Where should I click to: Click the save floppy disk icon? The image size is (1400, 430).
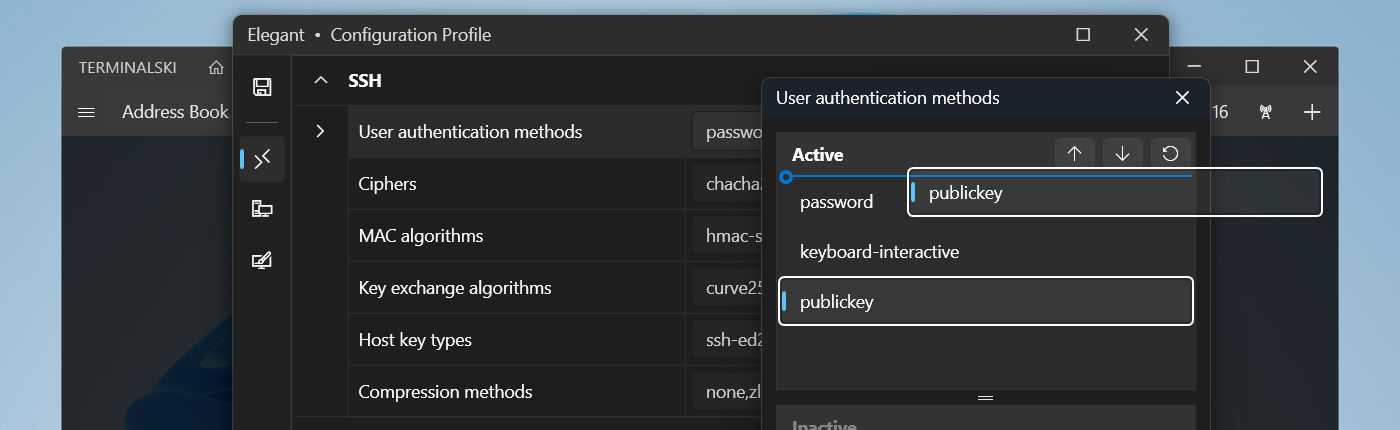click(262, 87)
